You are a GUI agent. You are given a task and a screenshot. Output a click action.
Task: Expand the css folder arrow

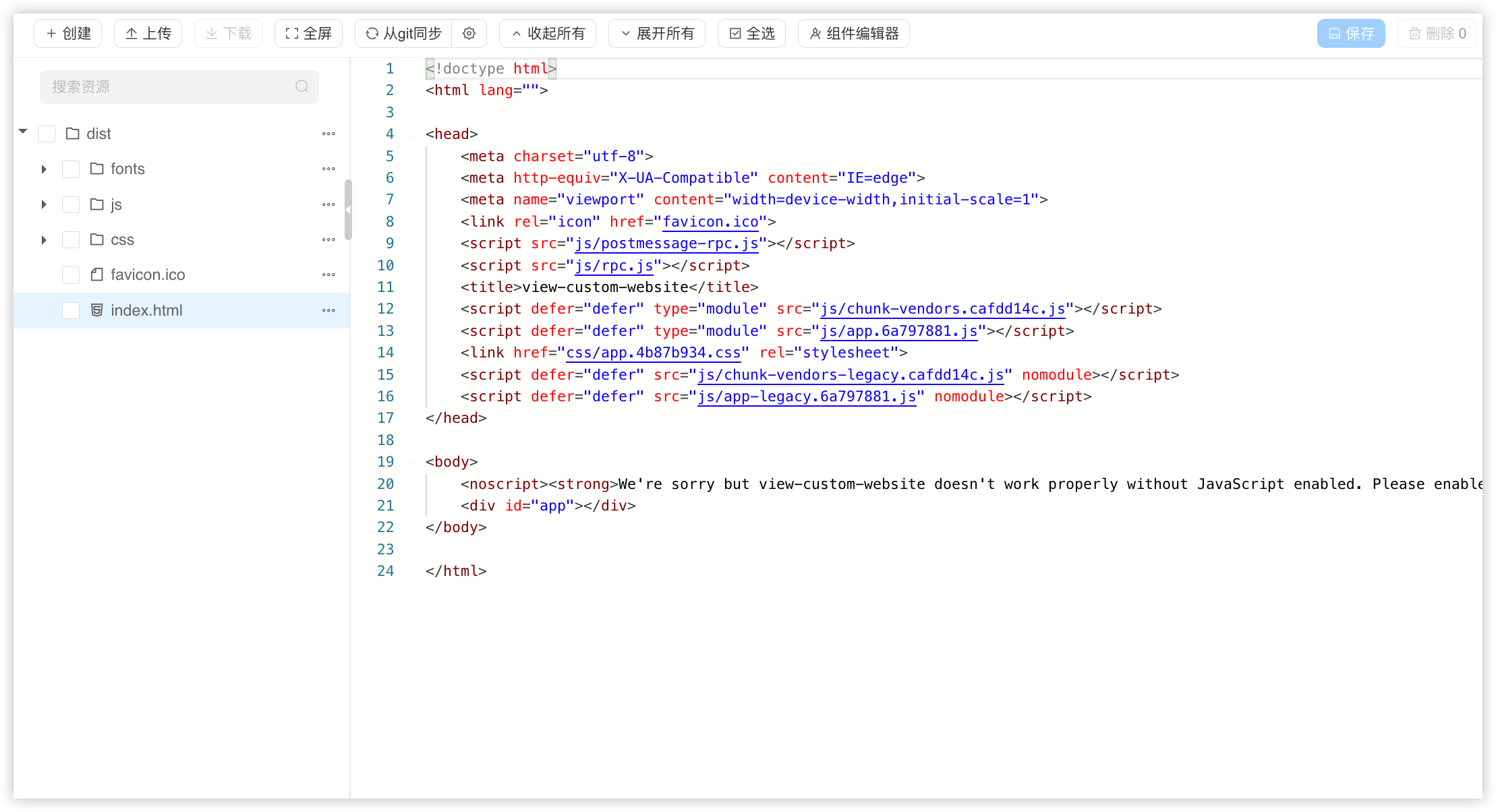click(44, 240)
